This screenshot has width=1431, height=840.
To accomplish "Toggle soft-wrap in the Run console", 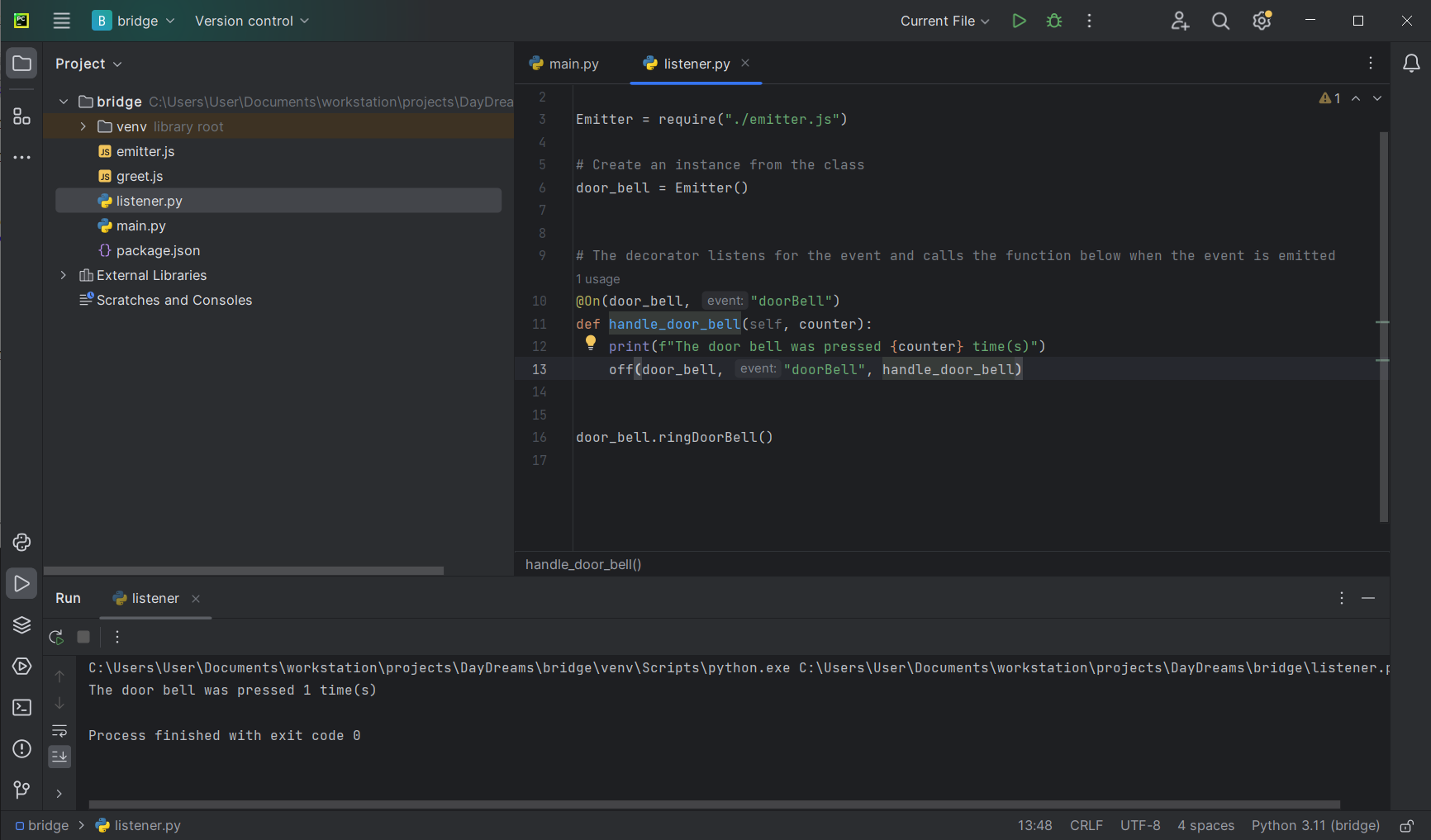I will tap(59, 731).
